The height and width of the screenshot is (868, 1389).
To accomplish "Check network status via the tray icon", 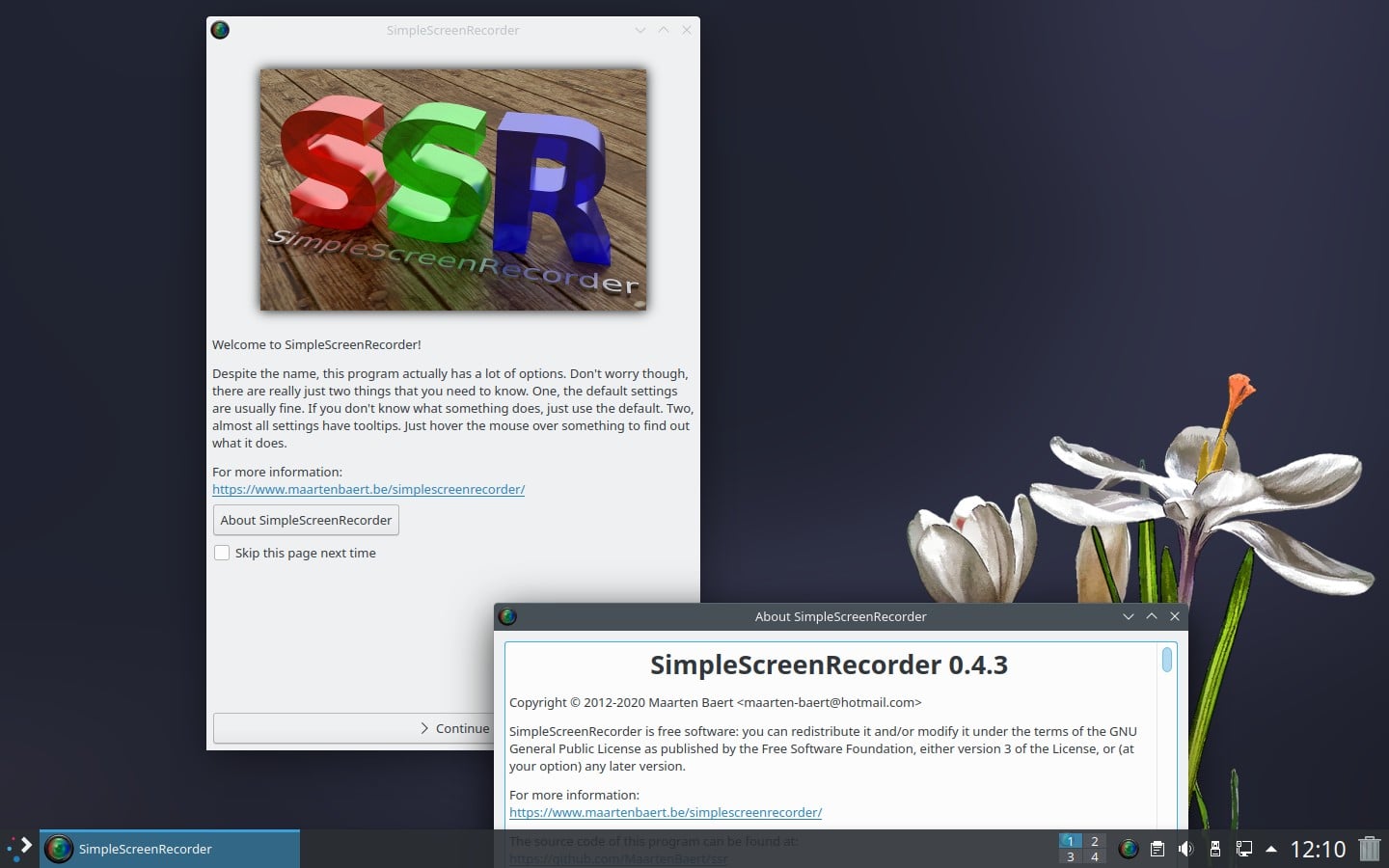I will click(x=1244, y=849).
